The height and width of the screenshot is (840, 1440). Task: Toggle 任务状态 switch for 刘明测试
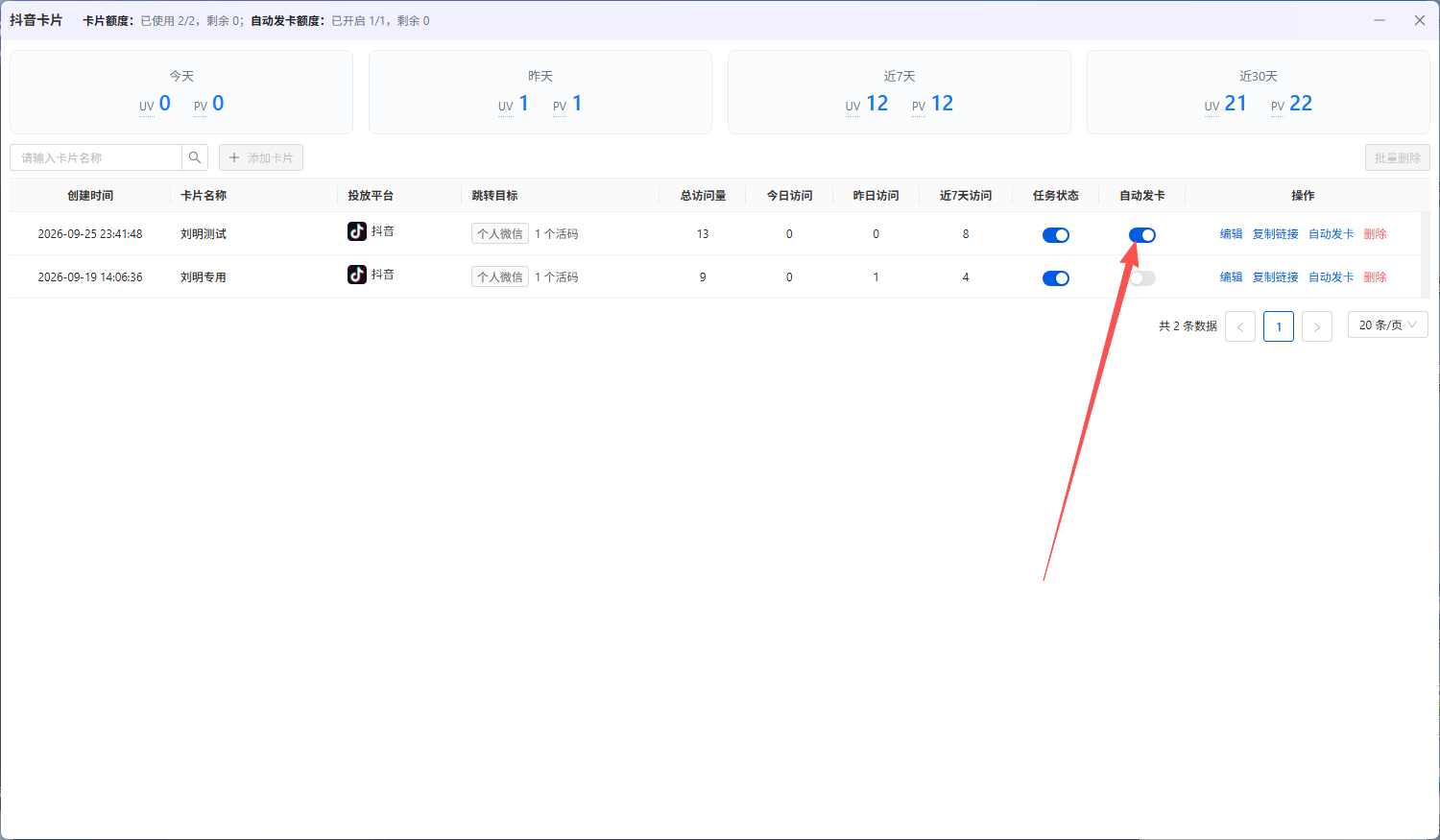(x=1056, y=235)
